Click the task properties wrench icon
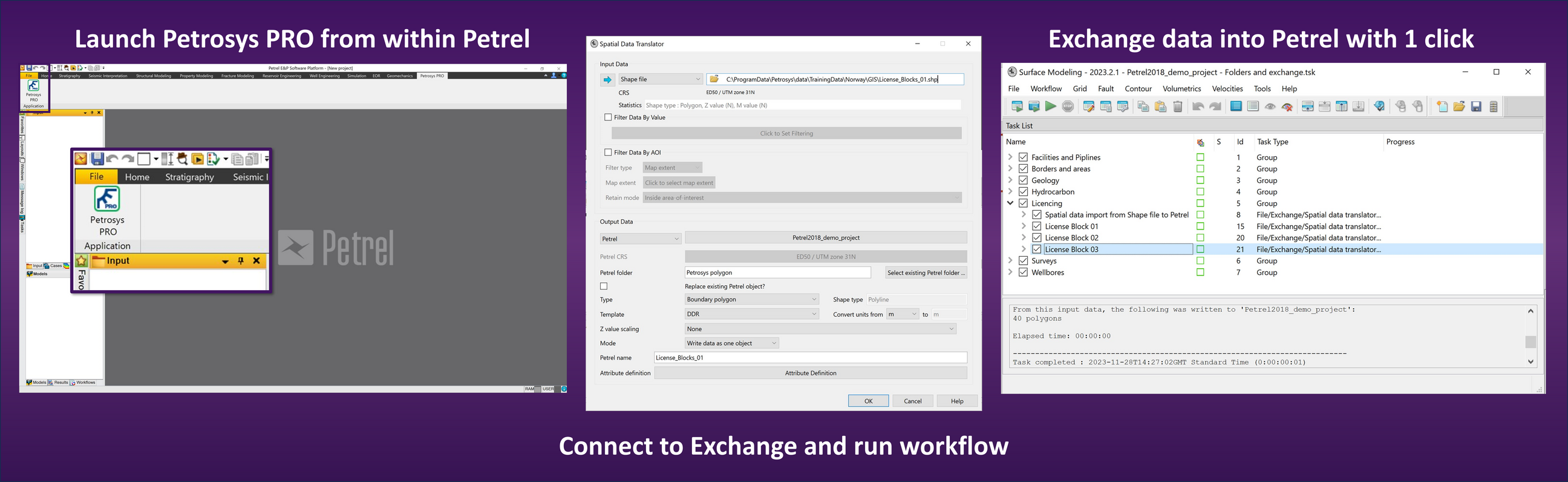The image size is (1568, 482). 1123,107
